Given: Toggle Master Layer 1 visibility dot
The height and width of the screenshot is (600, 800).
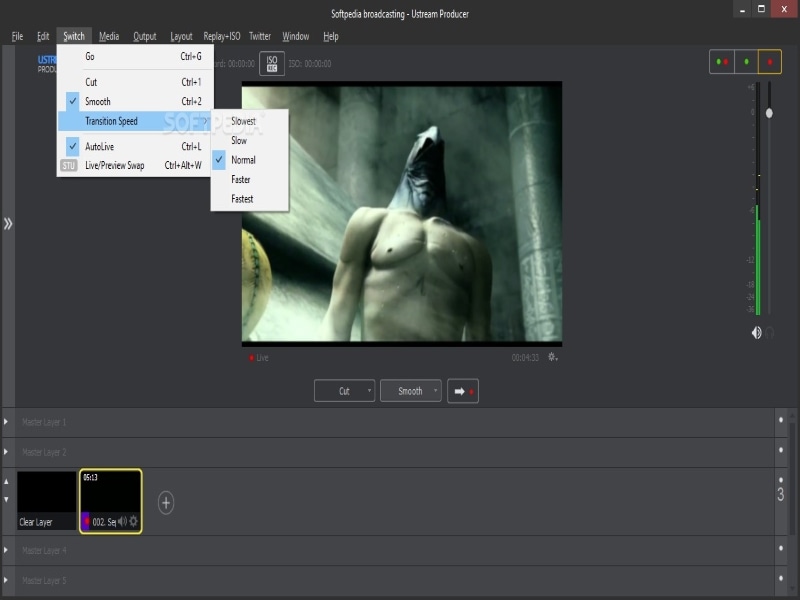Looking at the screenshot, I should [x=781, y=420].
